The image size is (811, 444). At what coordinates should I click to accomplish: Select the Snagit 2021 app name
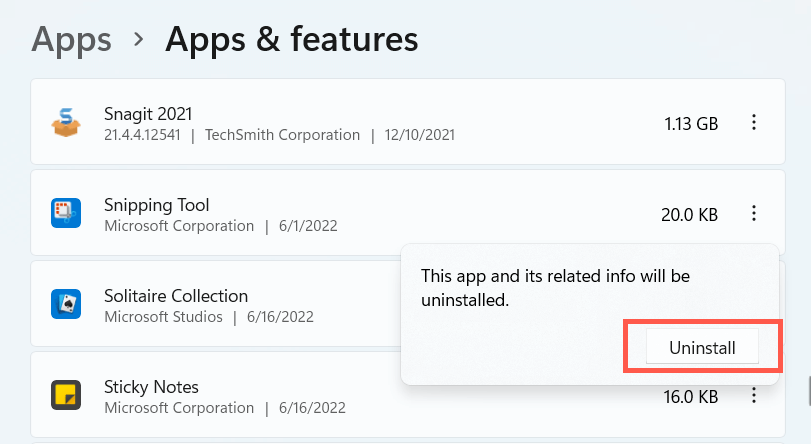148,113
